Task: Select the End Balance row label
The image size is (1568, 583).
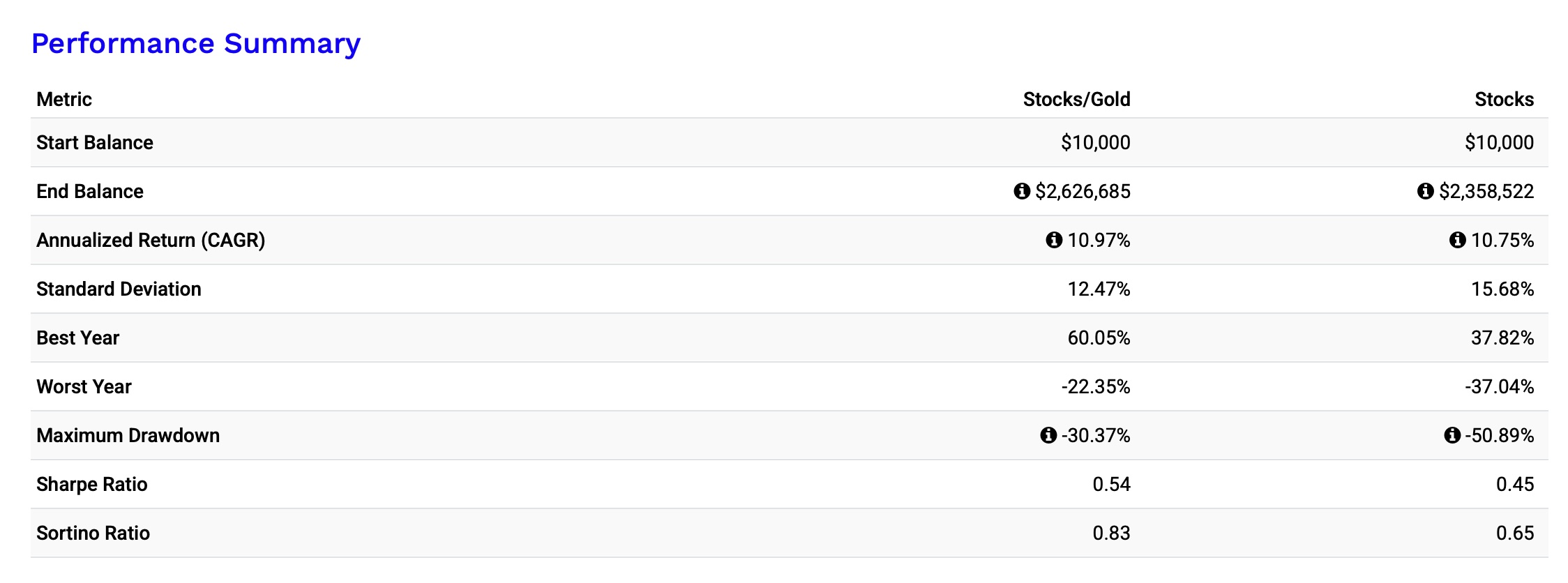Action: (90, 191)
